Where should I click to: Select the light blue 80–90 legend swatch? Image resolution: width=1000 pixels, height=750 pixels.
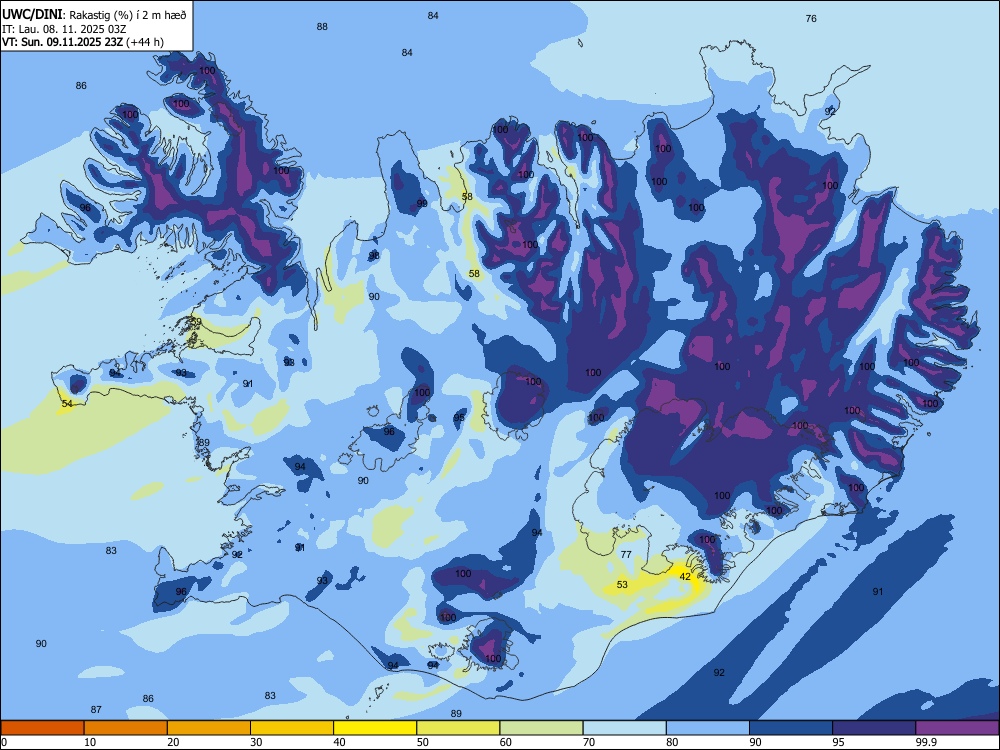[708, 728]
